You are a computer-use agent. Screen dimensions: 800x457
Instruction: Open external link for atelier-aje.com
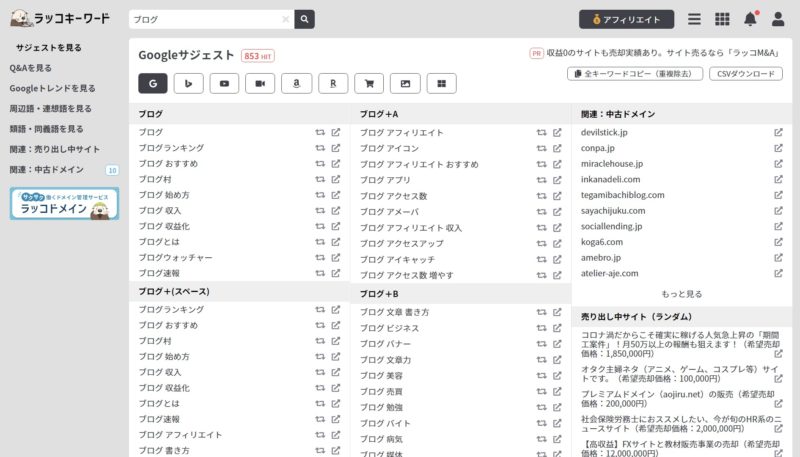[x=778, y=273]
